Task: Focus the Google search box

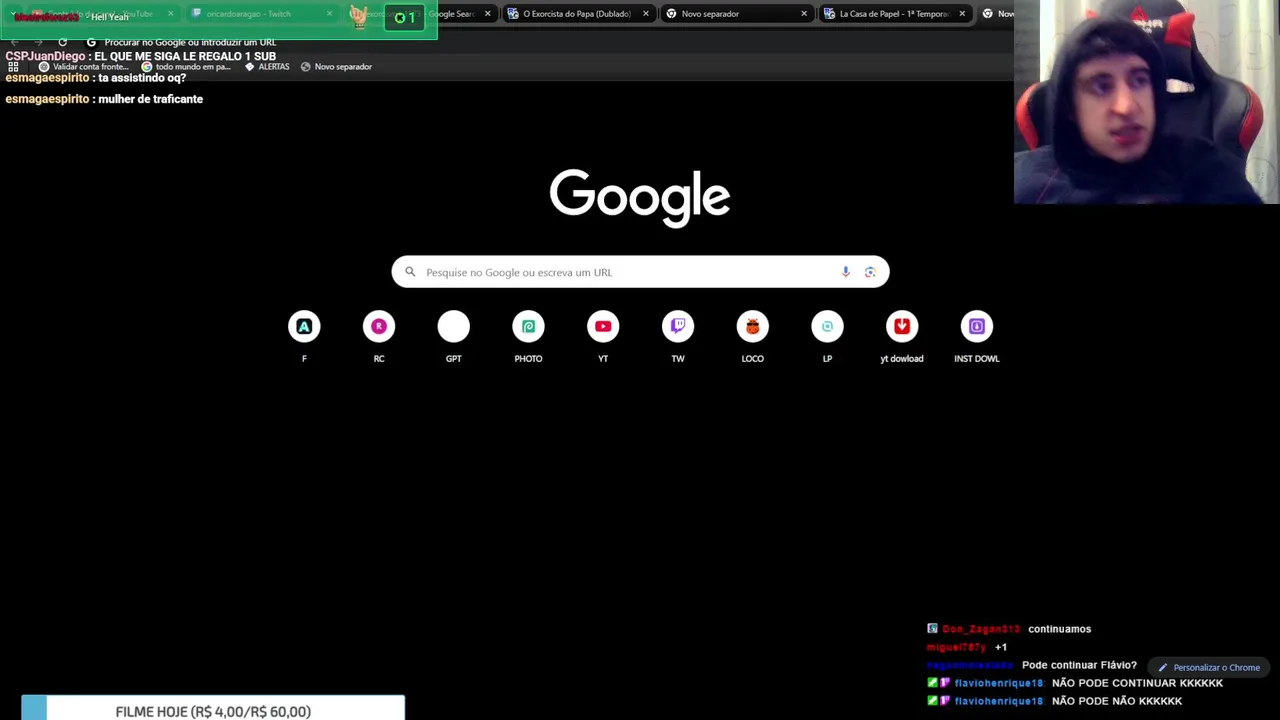Action: pyautogui.click(x=640, y=272)
